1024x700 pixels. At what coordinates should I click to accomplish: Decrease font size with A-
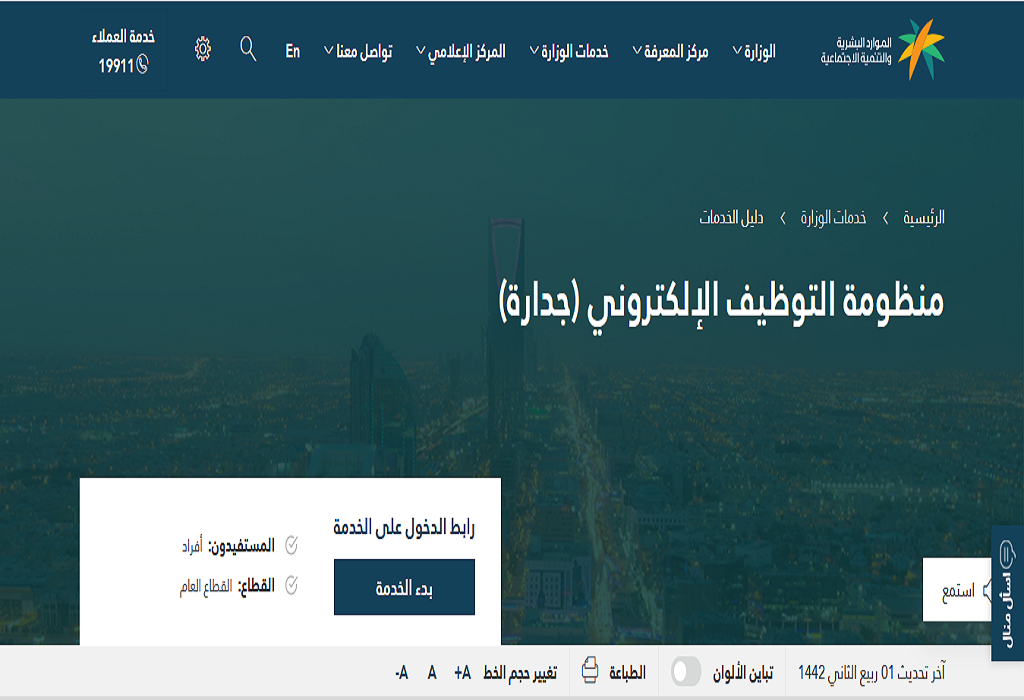coord(402,672)
